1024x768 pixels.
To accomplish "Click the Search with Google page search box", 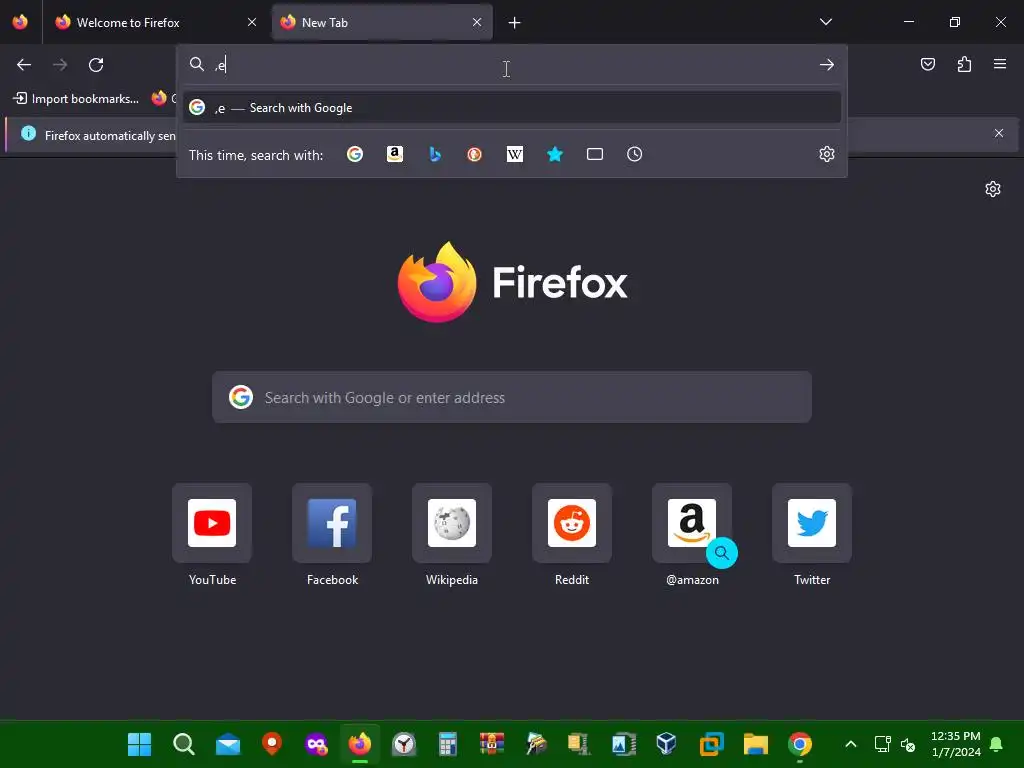I will click(512, 397).
